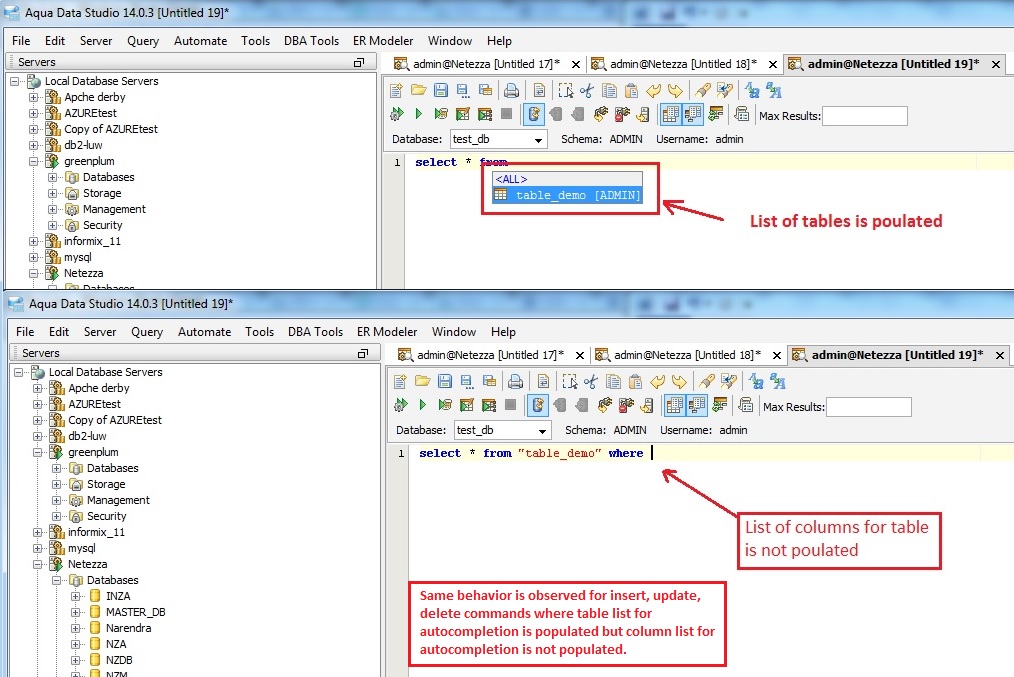Click Print icon in lower window toolbar
Image resolution: width=1014 pixels, height=677 pixels.
[515, 381]
